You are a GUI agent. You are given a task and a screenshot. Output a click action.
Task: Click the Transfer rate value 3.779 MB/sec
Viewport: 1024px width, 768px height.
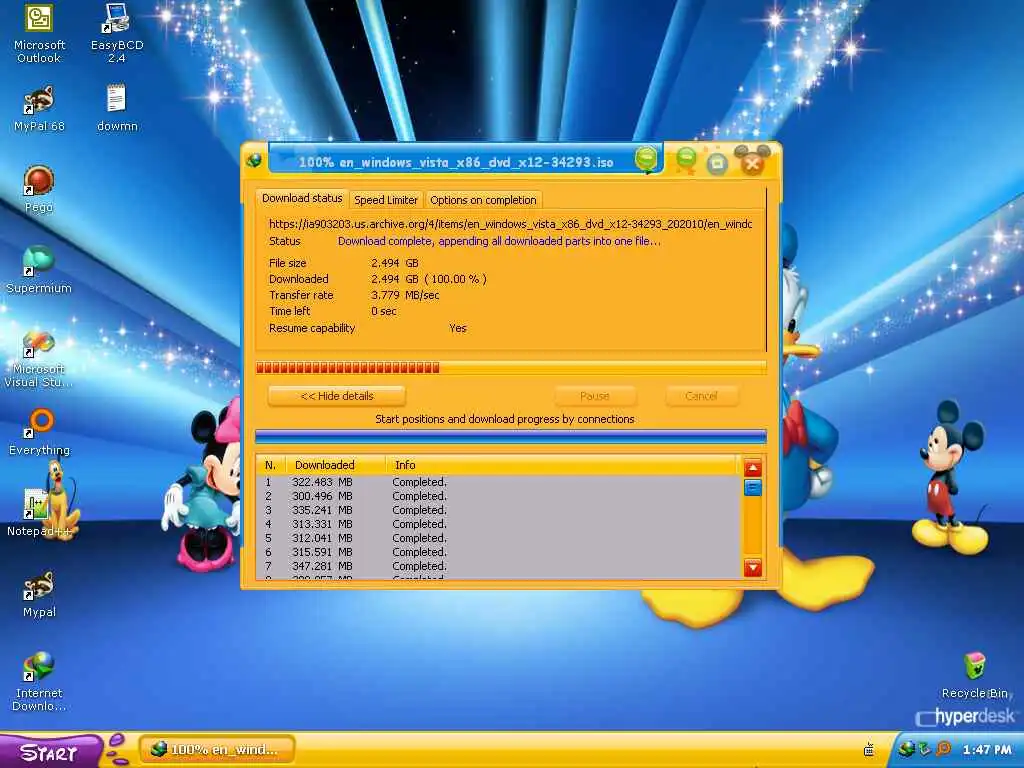(405, 295)
